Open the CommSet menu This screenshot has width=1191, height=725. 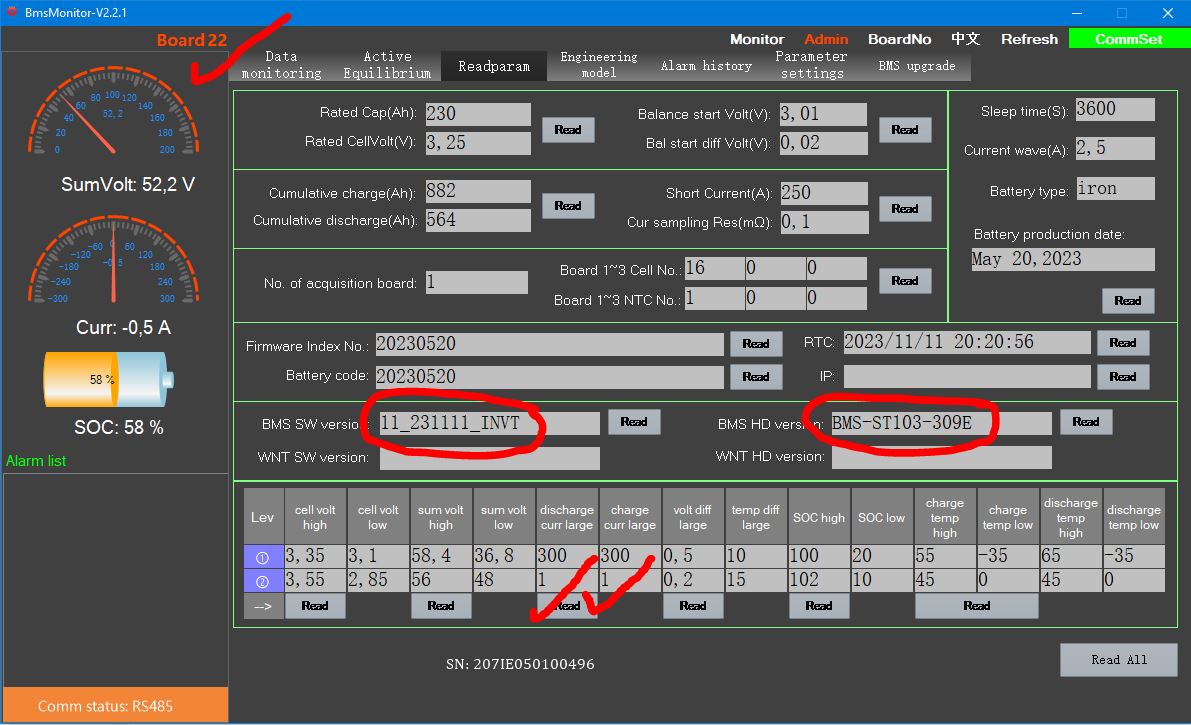pyautogui.click(x=1128, y=39)
